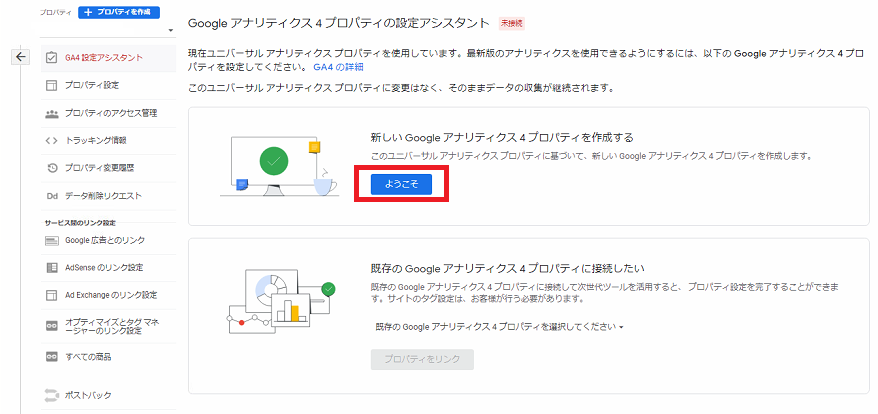Viewport: 878px width, 414px height.
Task: Click the サービス間のリンク設定 section label
Action: point(80,223)
